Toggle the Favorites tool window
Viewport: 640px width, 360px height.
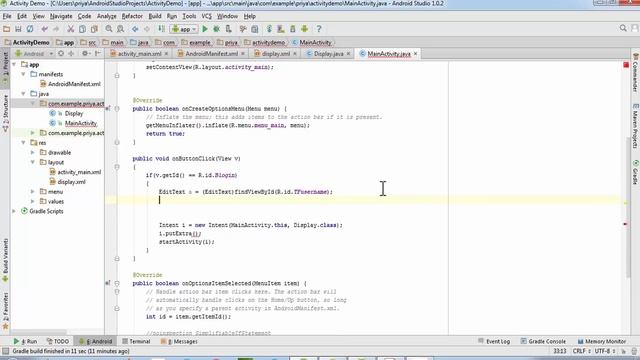[5, 311]
